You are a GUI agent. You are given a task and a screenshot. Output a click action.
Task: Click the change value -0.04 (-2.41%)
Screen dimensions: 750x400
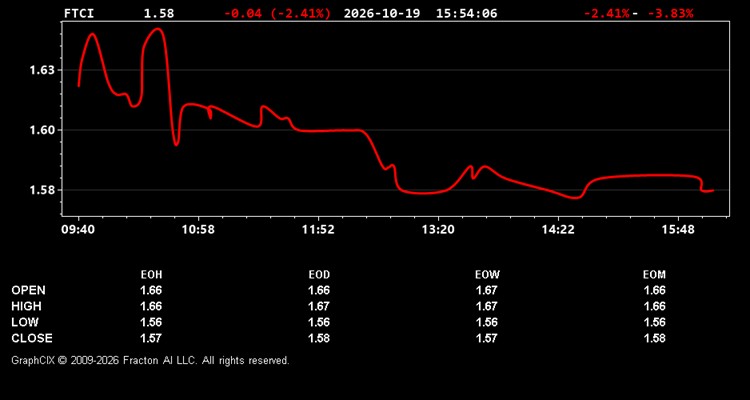[x=277, y=13]
